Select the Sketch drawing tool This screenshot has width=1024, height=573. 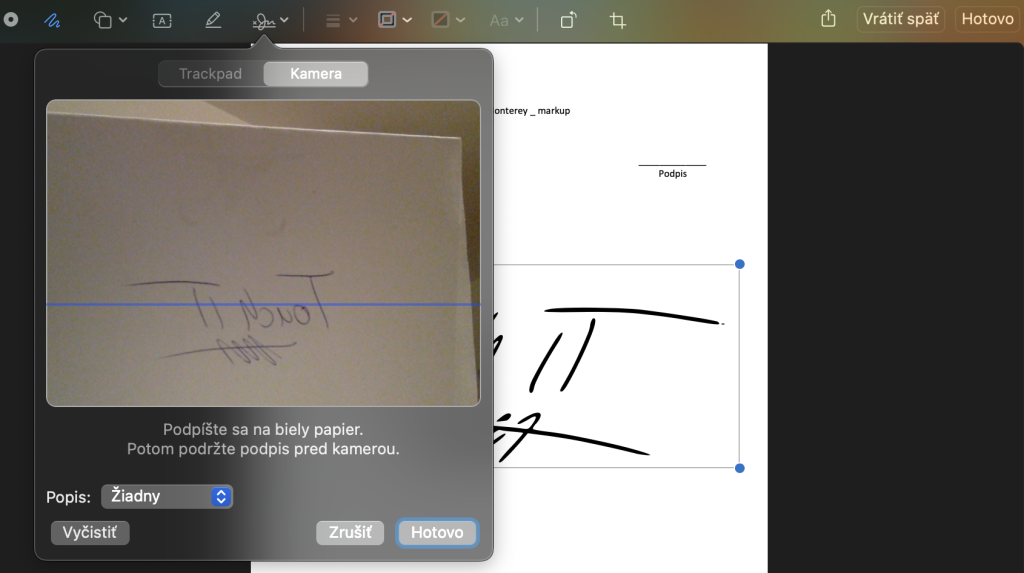pyautogui.click(x=53, y=20)
